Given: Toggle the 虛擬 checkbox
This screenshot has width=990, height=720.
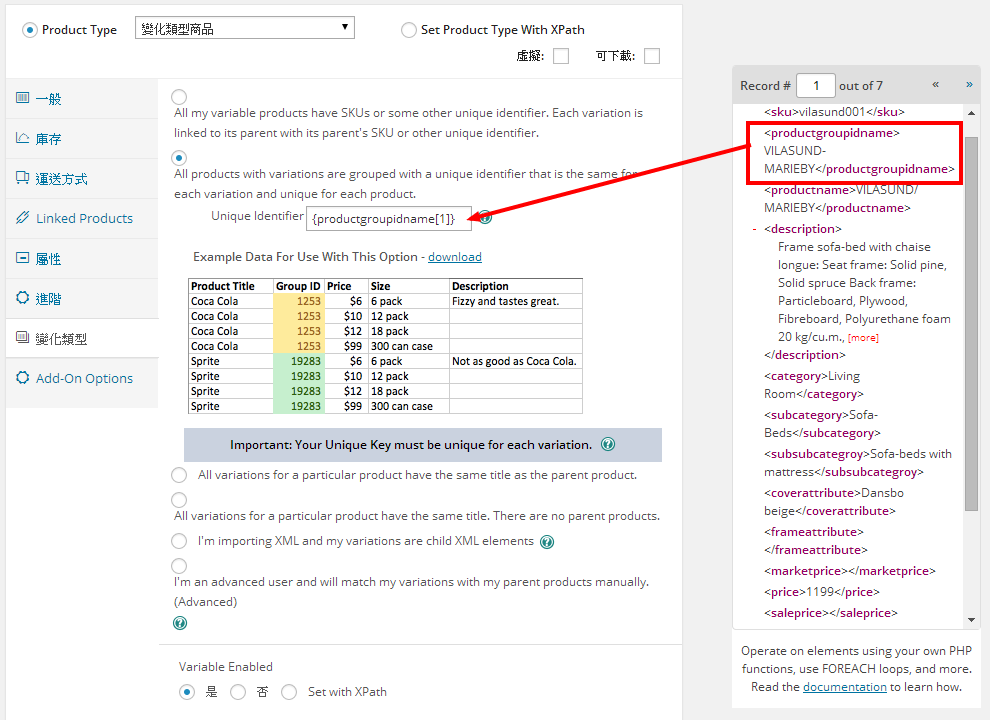Looking at the screenshot, I should pyautogui.click(x=561, y=56).
